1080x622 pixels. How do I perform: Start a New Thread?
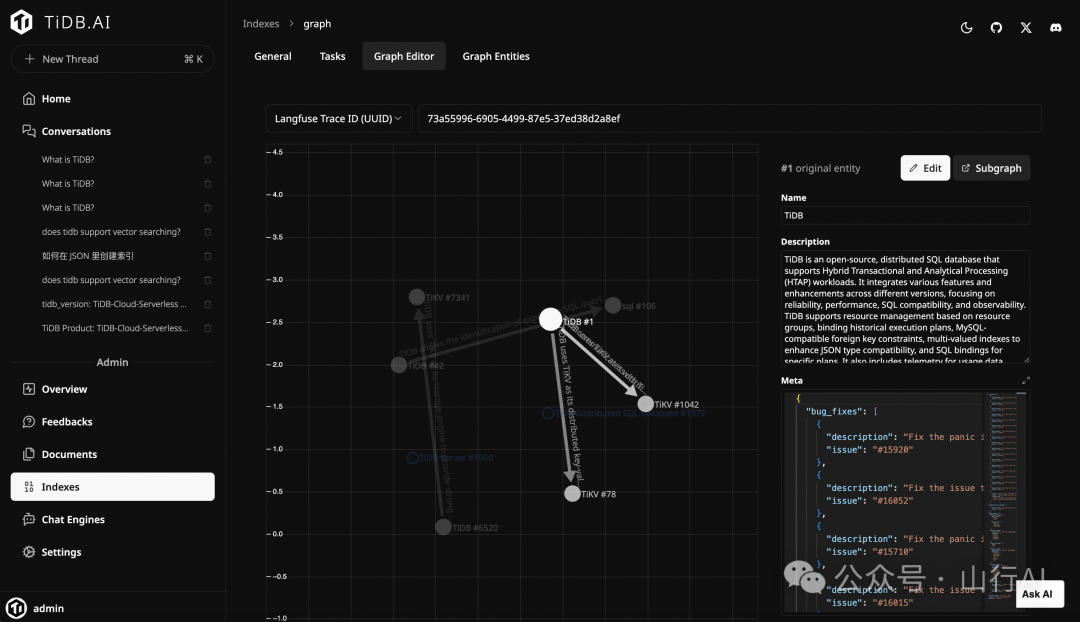112,59
